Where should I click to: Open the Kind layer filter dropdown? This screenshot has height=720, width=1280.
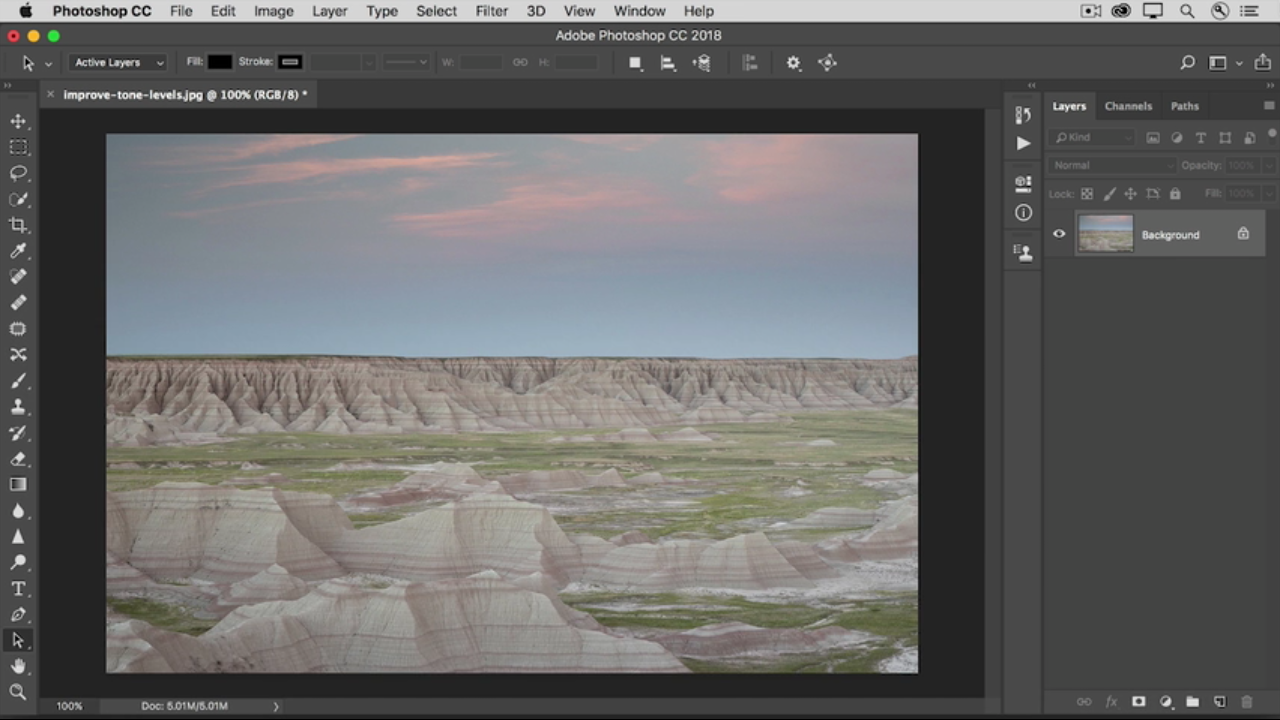pos(1092,137)
